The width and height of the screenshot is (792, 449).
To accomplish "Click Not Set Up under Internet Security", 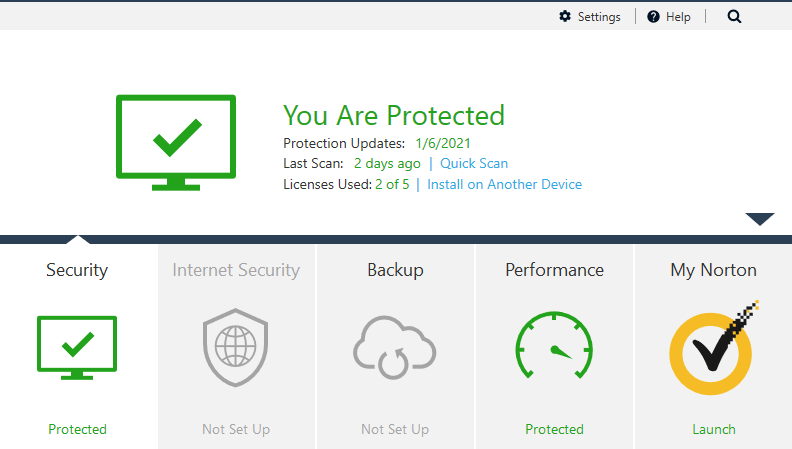I will point(236,429).
